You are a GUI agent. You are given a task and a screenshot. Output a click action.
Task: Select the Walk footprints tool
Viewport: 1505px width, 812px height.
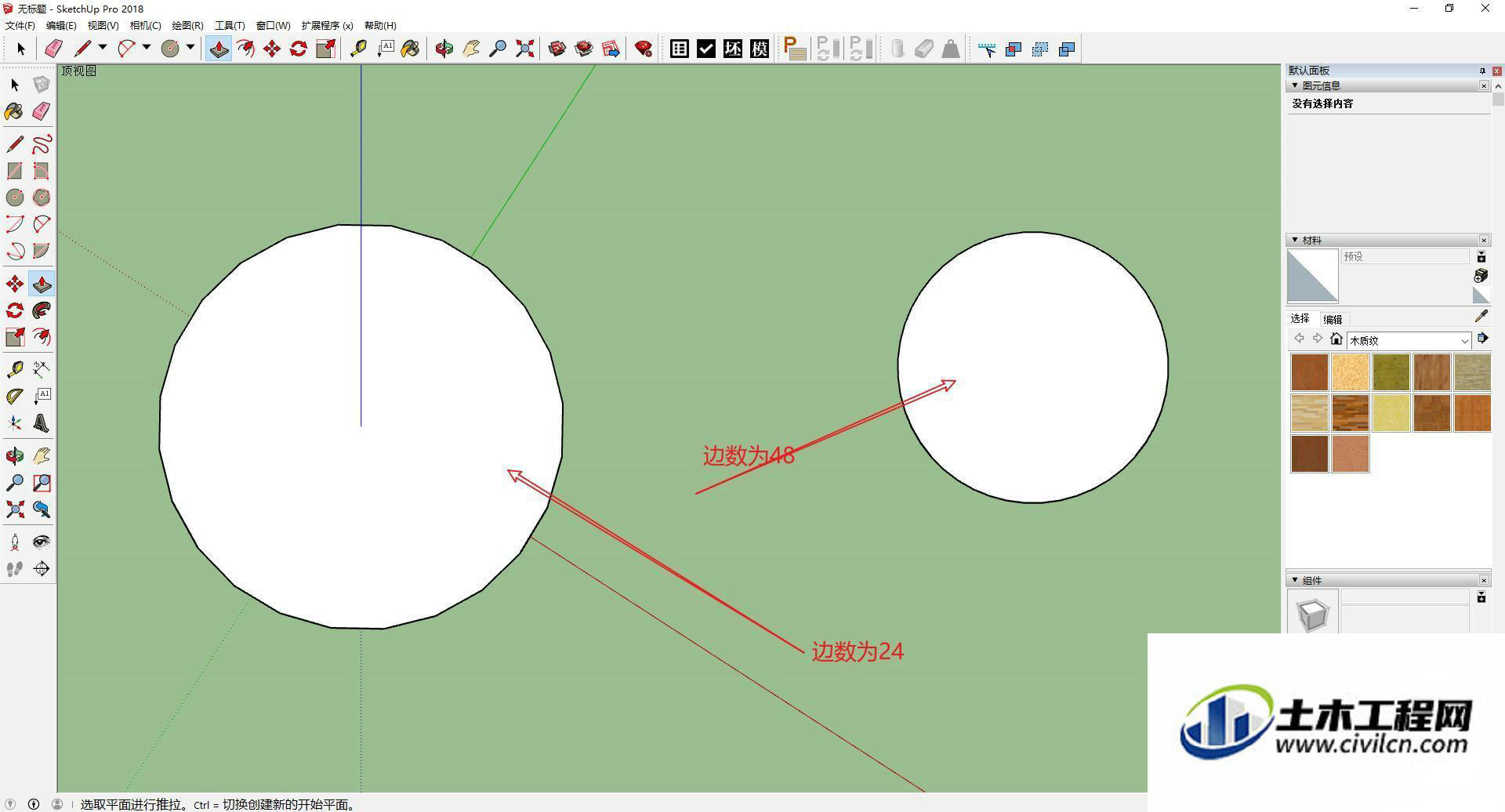14,569
